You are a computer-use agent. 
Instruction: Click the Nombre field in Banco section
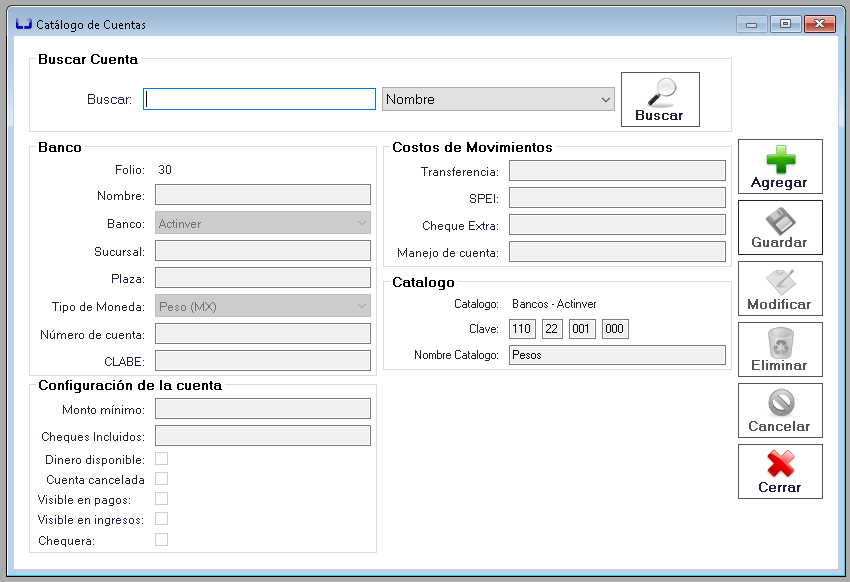click(263, 195)
